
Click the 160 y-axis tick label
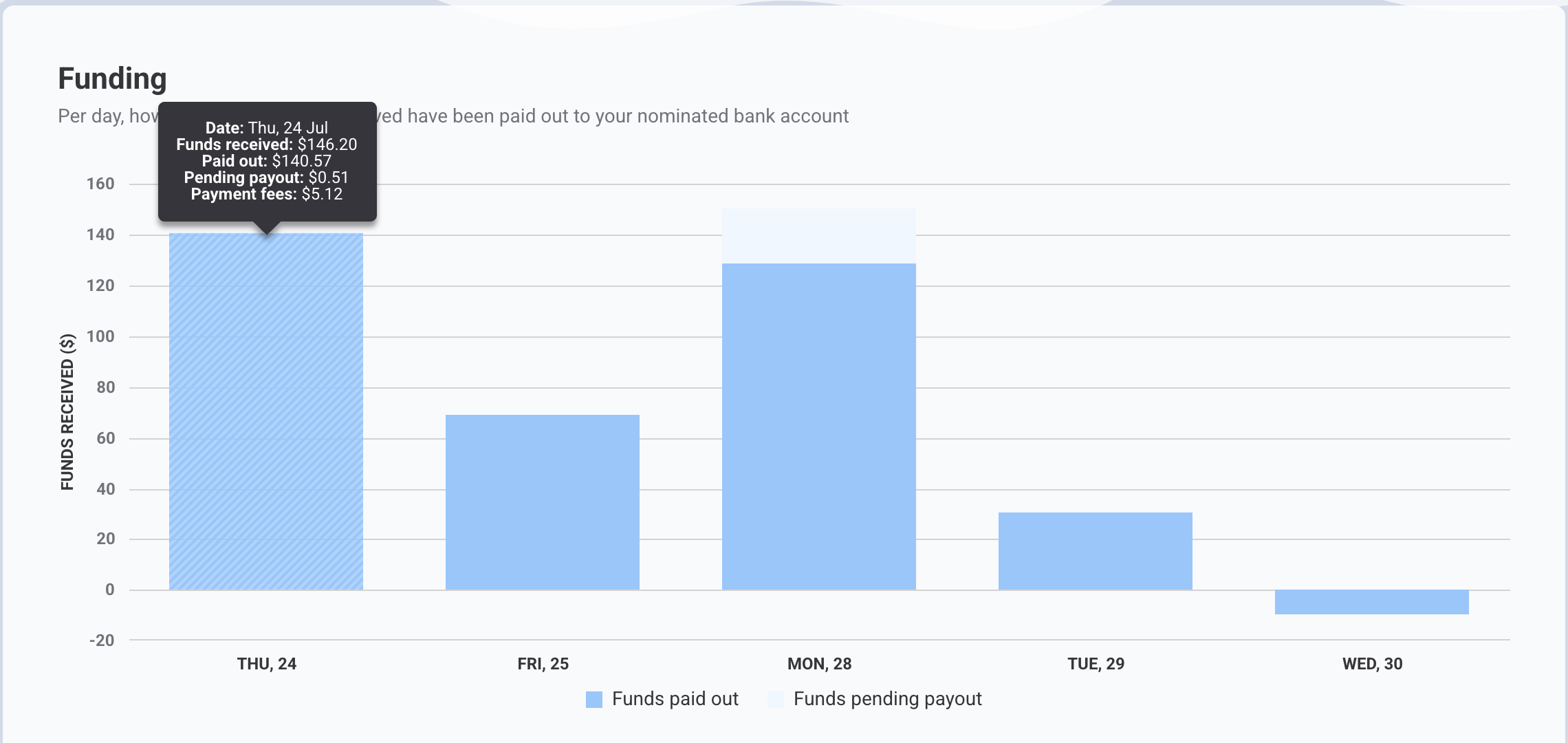100,184
